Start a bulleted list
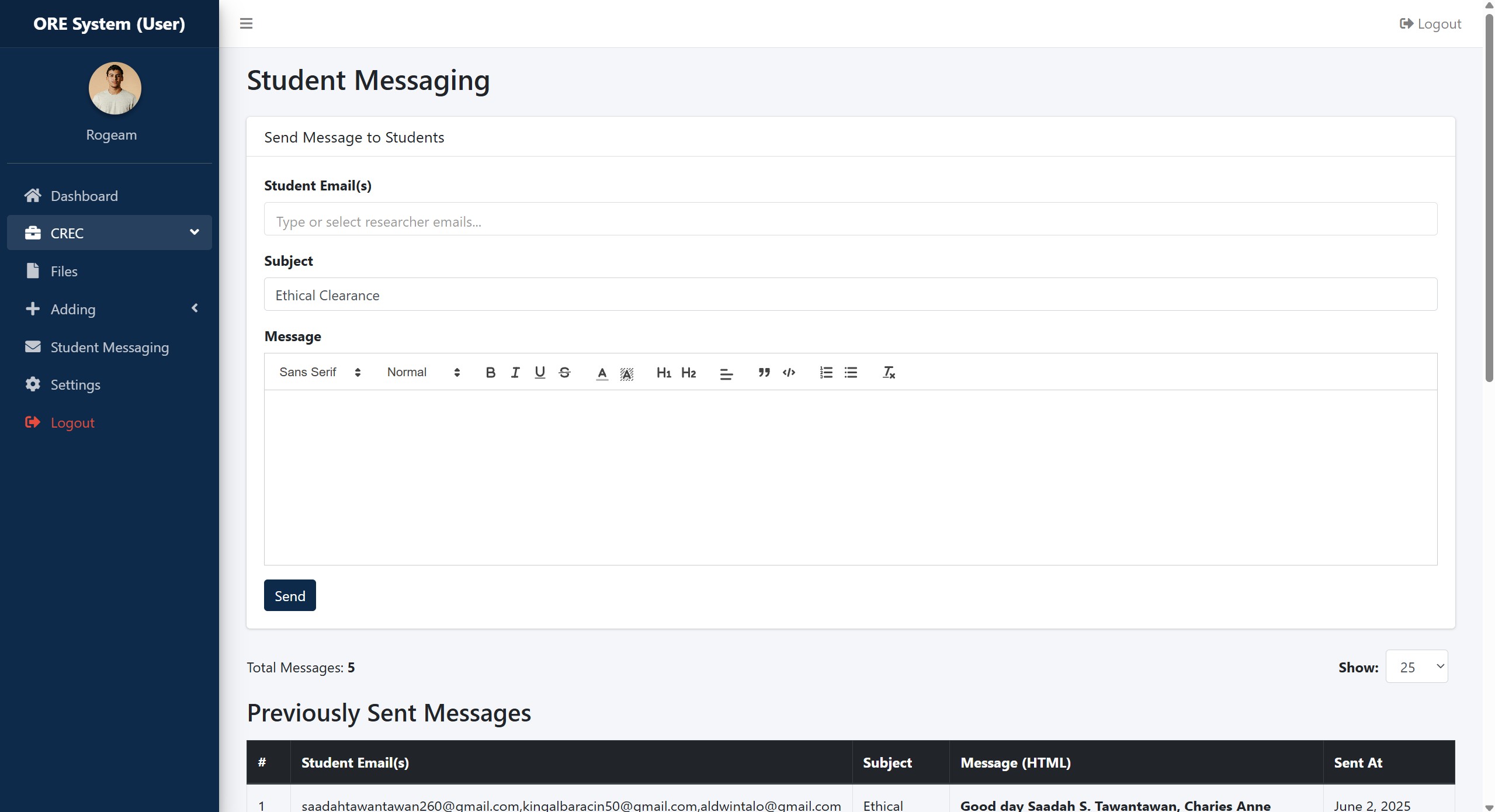Viewport: 1495px width, 812px height. (x=851, y=373)
